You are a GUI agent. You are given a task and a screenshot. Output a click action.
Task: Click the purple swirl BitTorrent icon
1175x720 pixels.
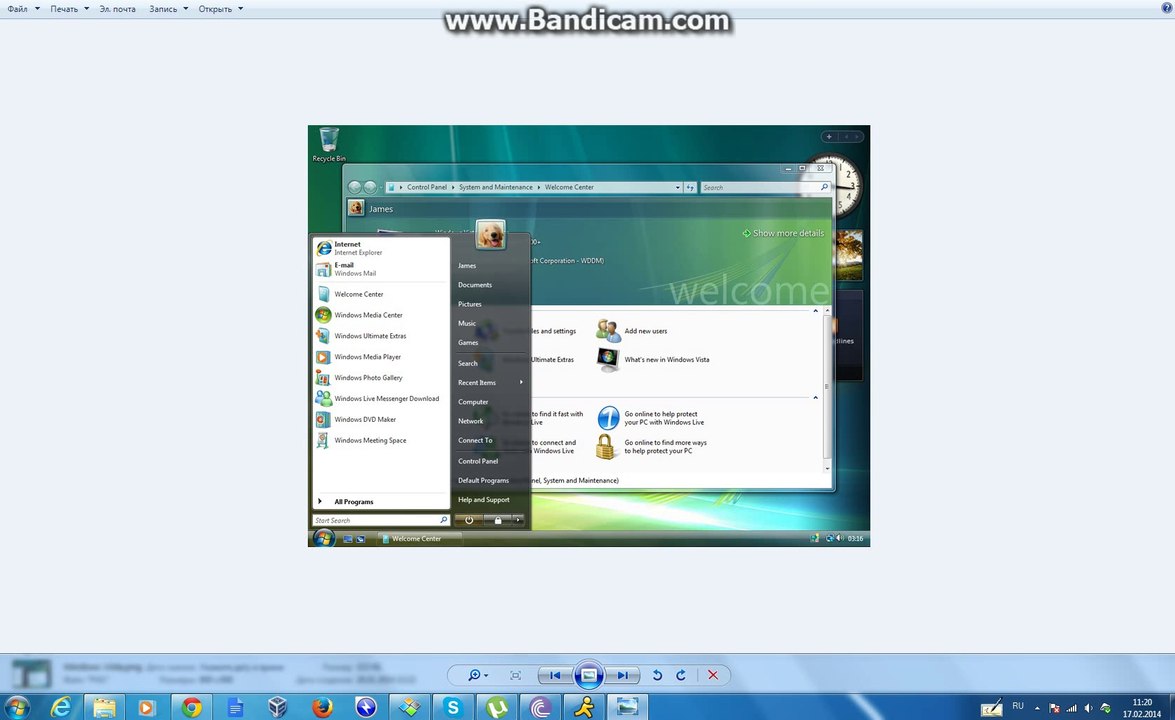click(540, 707)
